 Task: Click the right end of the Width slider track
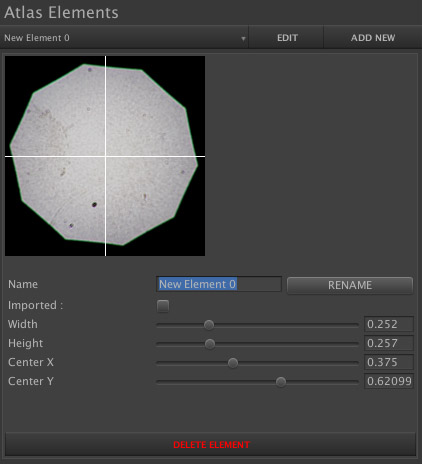357,325
